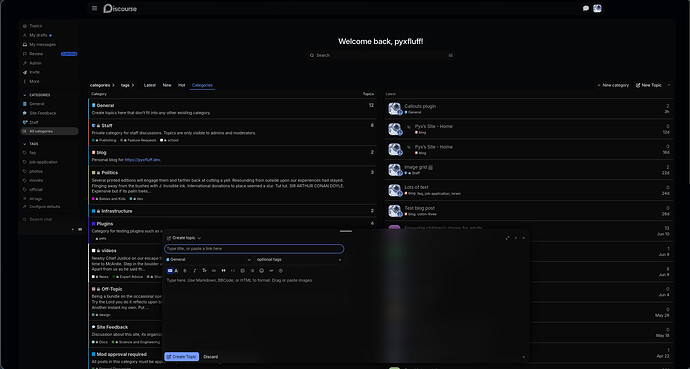
Task: Click the Create Topic button
Action: coord(181,357)
